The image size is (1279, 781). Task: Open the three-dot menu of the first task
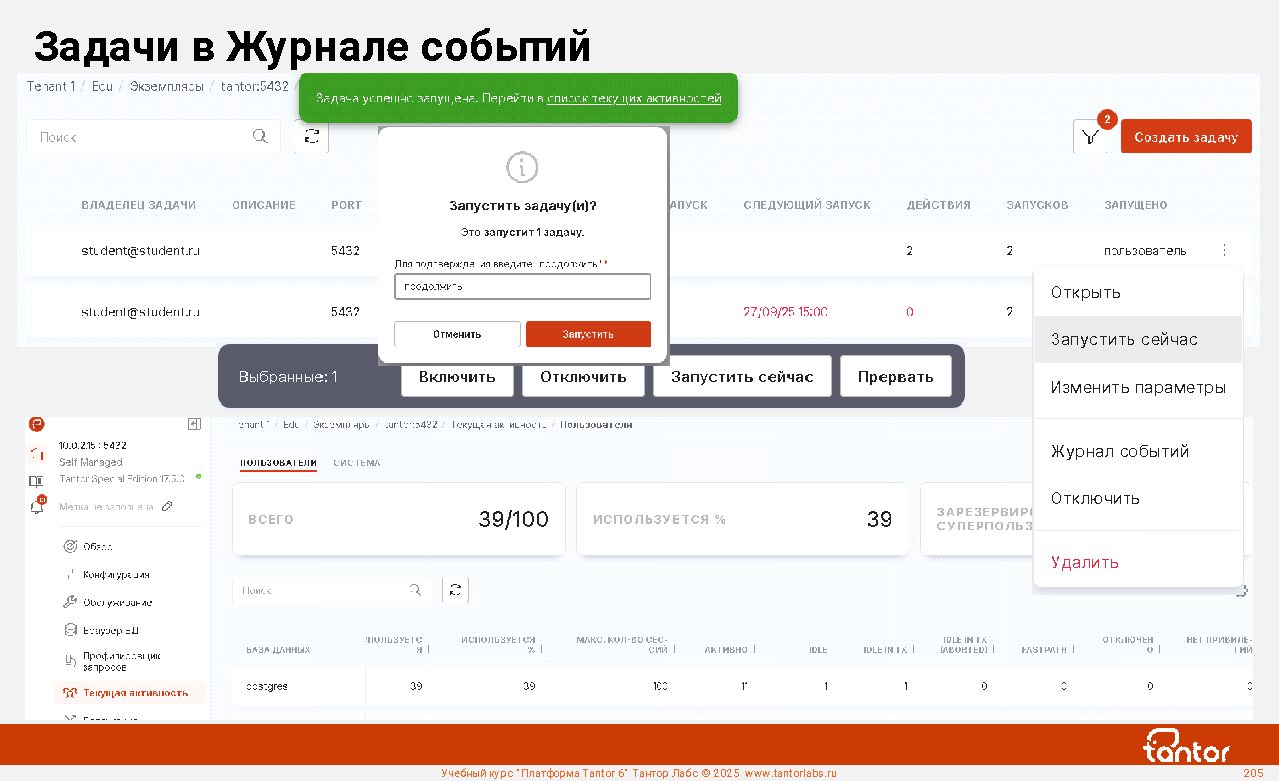[1225, 250]
